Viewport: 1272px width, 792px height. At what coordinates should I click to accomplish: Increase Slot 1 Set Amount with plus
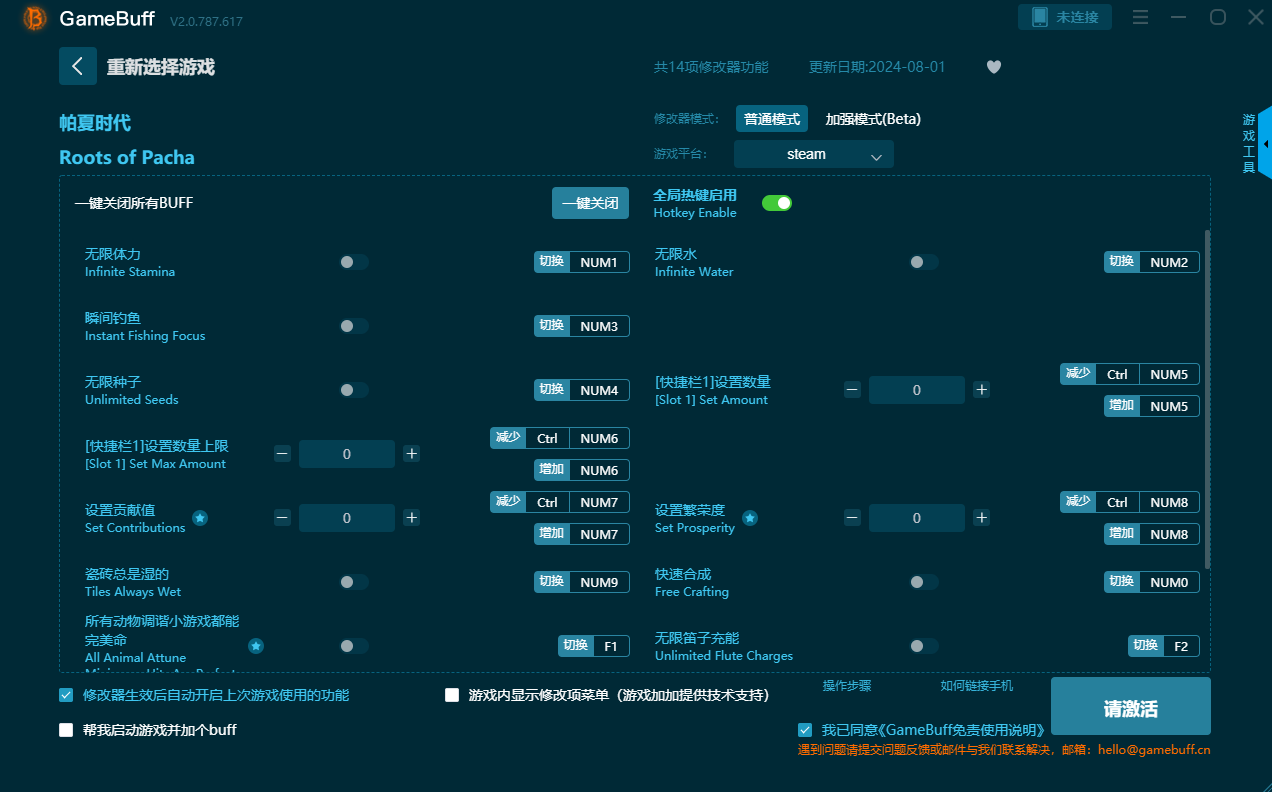(982, 390)
